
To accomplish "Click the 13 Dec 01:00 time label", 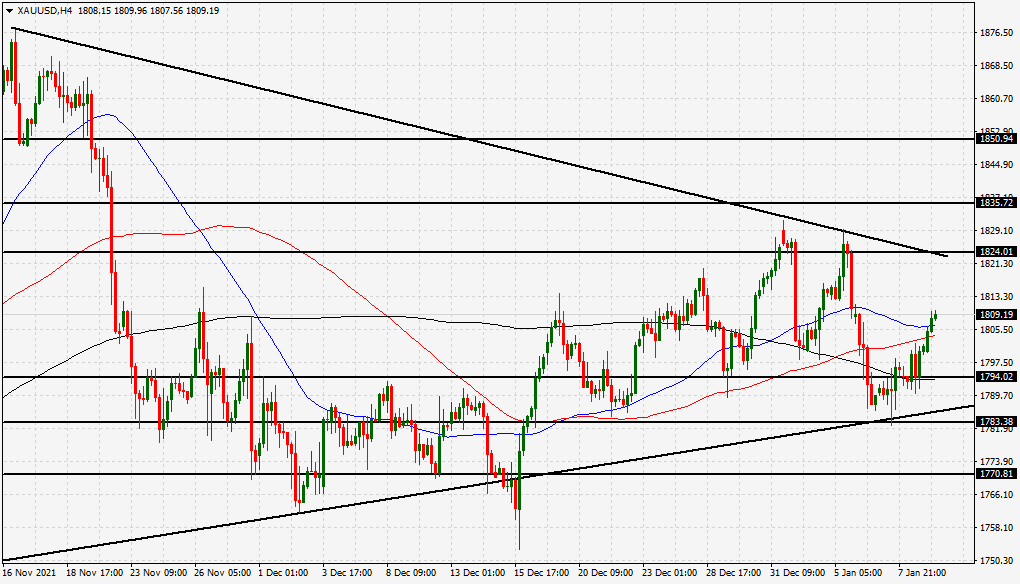I will click(477, 573).
